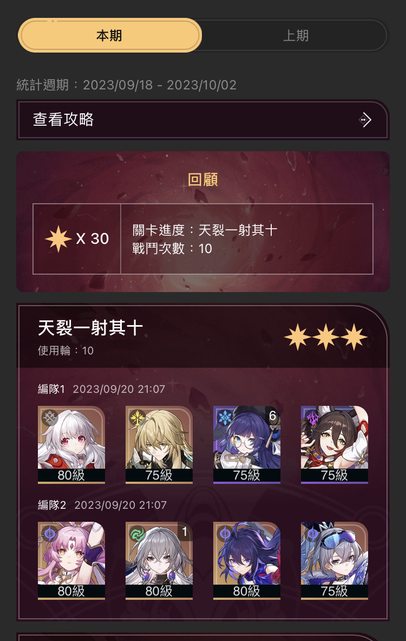Click the ice element icon on glasses character
Screen dimensions: 406x641
coord(224,418)
